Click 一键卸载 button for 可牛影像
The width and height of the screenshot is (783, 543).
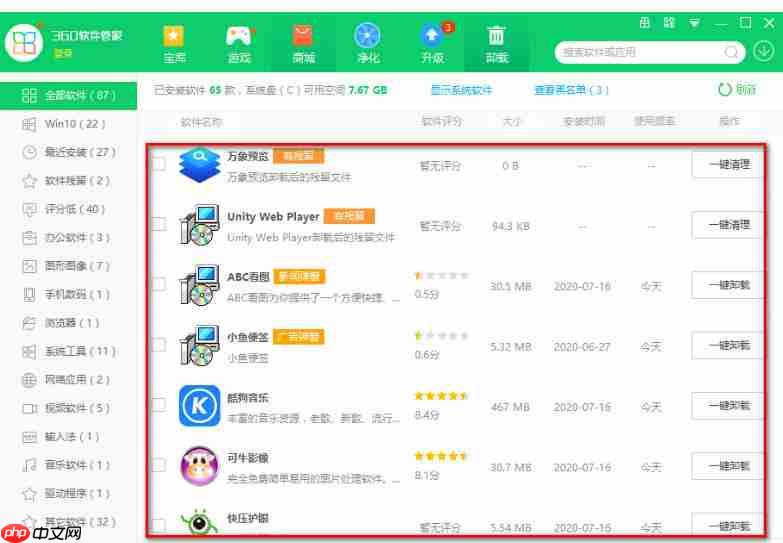point(728,466)
